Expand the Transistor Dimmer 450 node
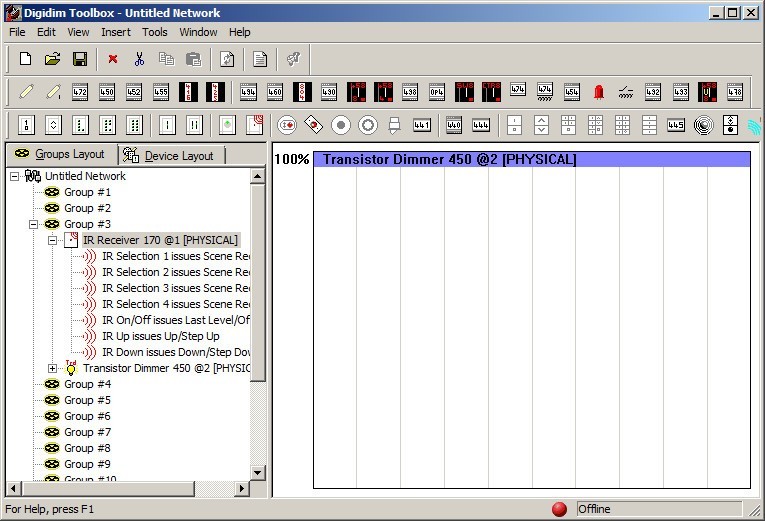 pyautogui.click(x=52, y=368)
